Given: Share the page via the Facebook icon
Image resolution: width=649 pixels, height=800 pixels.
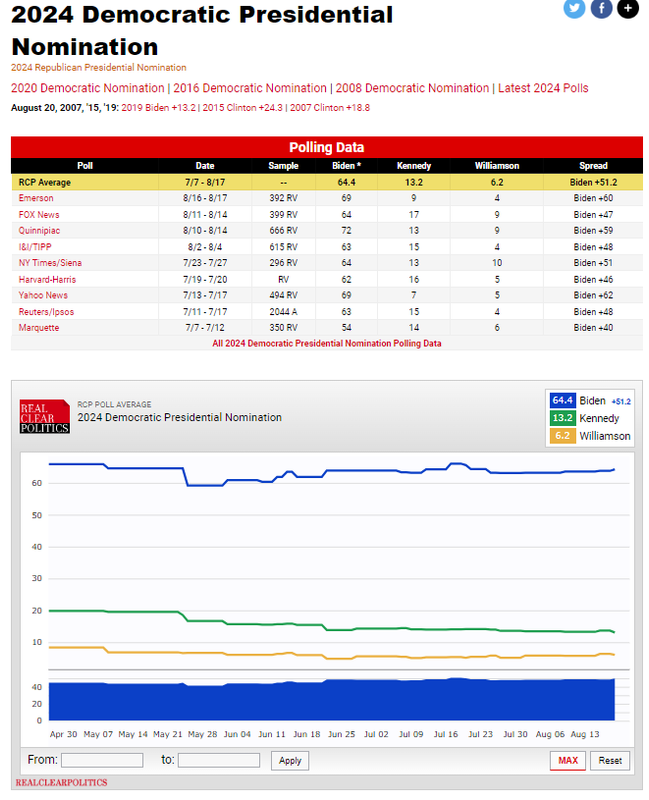Looking at the screenshot, I should click(601, 8).
